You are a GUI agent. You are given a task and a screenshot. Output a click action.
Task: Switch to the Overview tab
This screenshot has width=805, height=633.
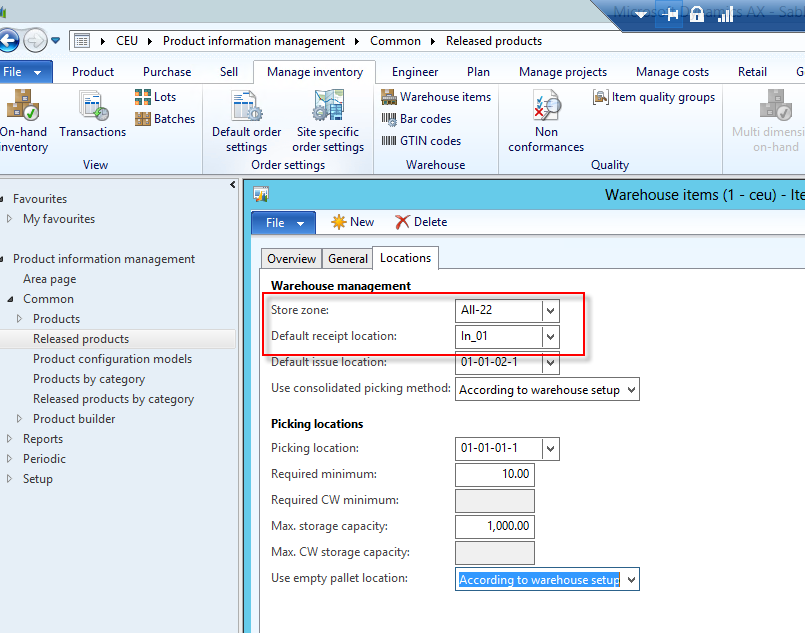pos(291,259)
